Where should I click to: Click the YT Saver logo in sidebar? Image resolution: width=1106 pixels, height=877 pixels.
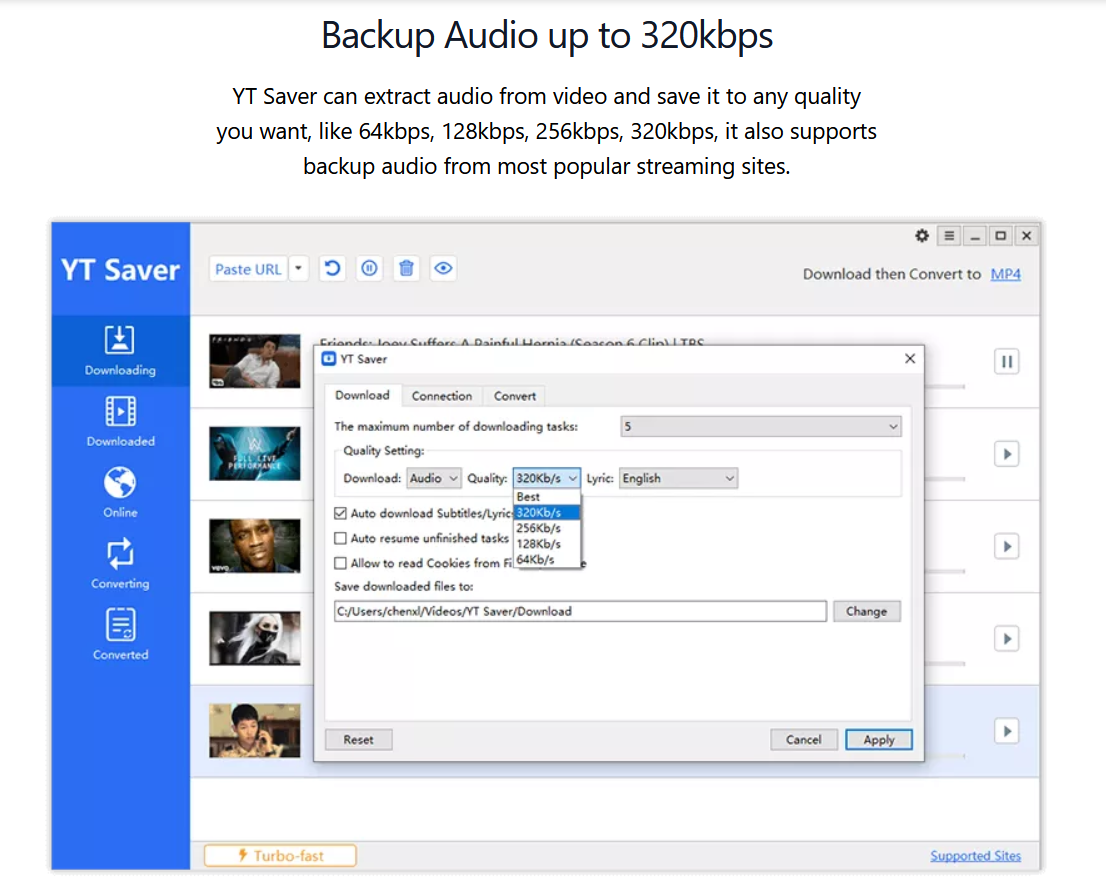(120, 270)
